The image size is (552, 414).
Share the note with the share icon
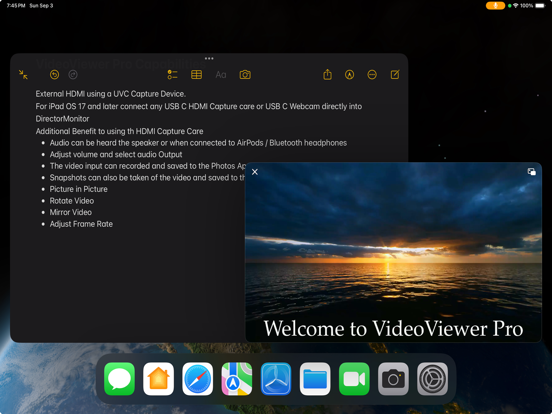click(x=327, y=74)
